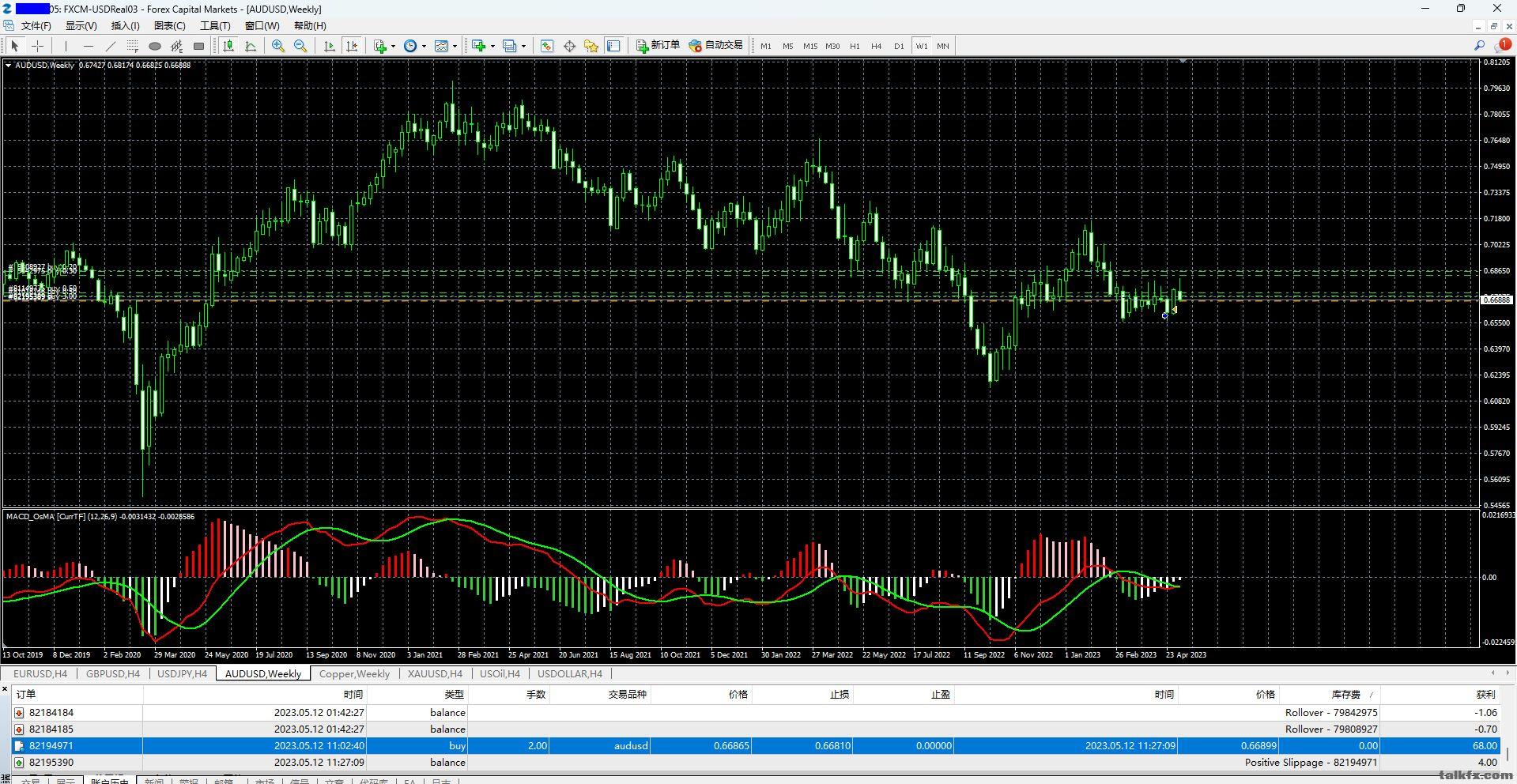Screen dimensions: 1517x784
Task: Close the terminal panel with X
Action: [x=5, y=690]
